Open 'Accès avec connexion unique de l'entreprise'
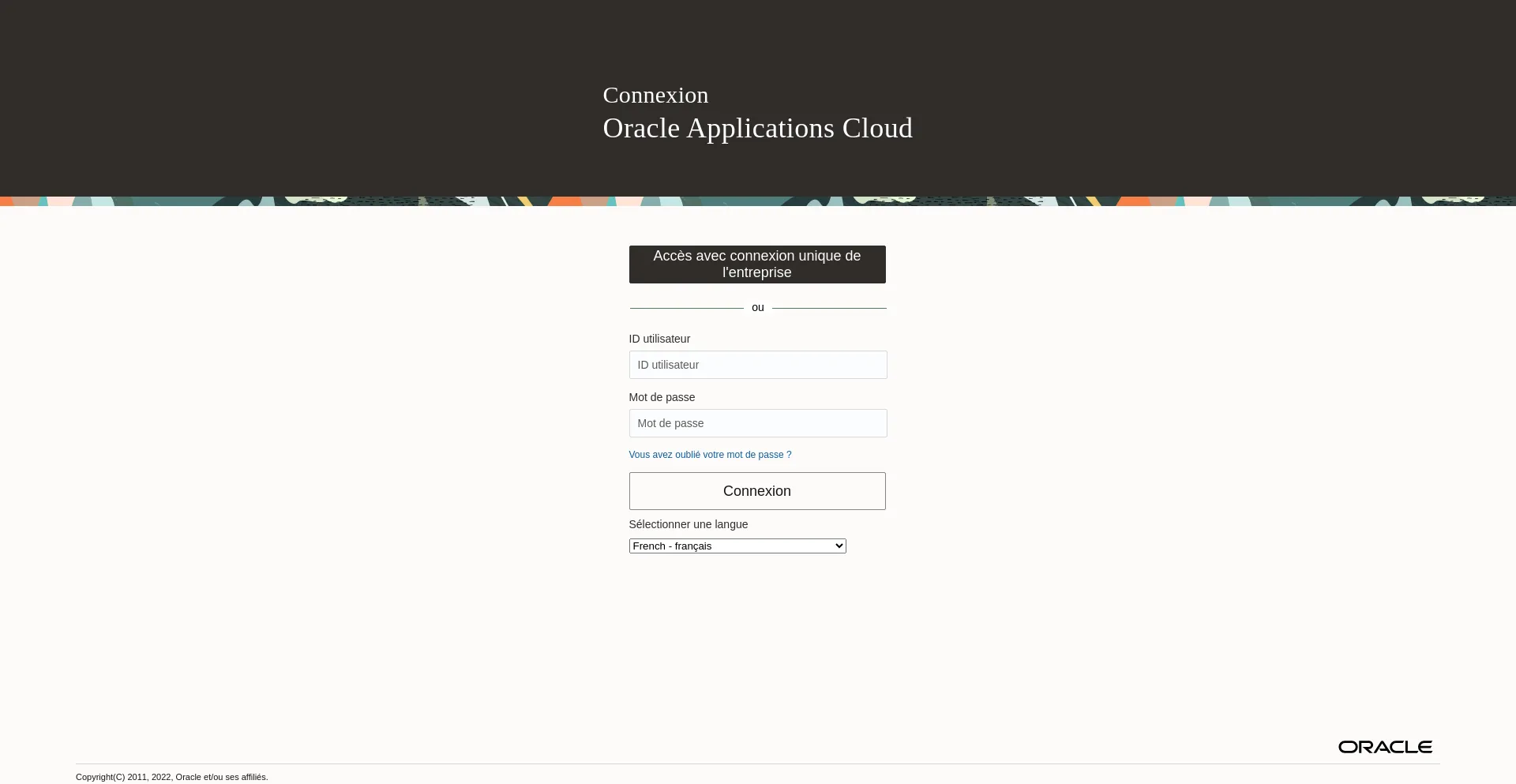This screenshot has height=784, width=1516. [x=756, y=264]
